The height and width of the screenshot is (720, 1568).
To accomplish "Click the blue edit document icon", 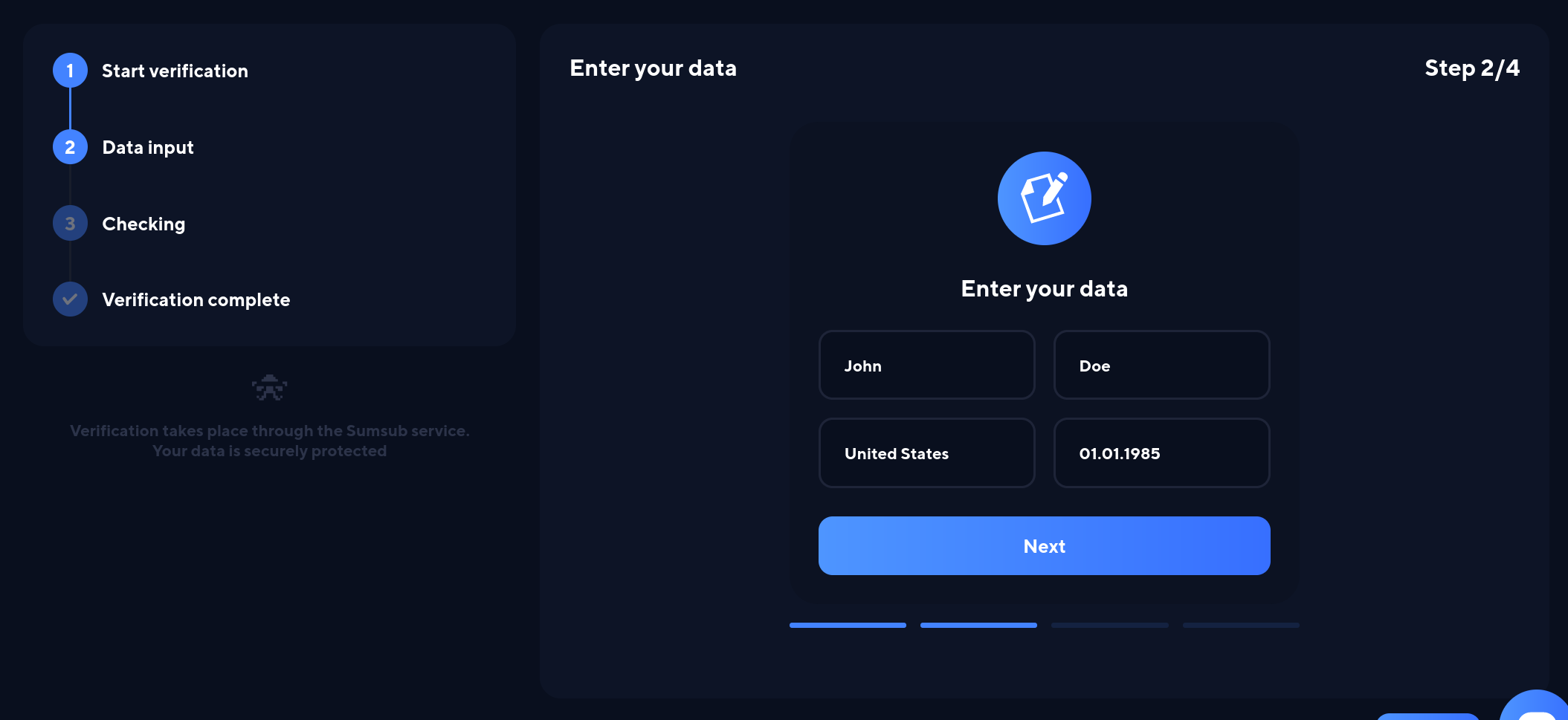I will click(1044, 198).
